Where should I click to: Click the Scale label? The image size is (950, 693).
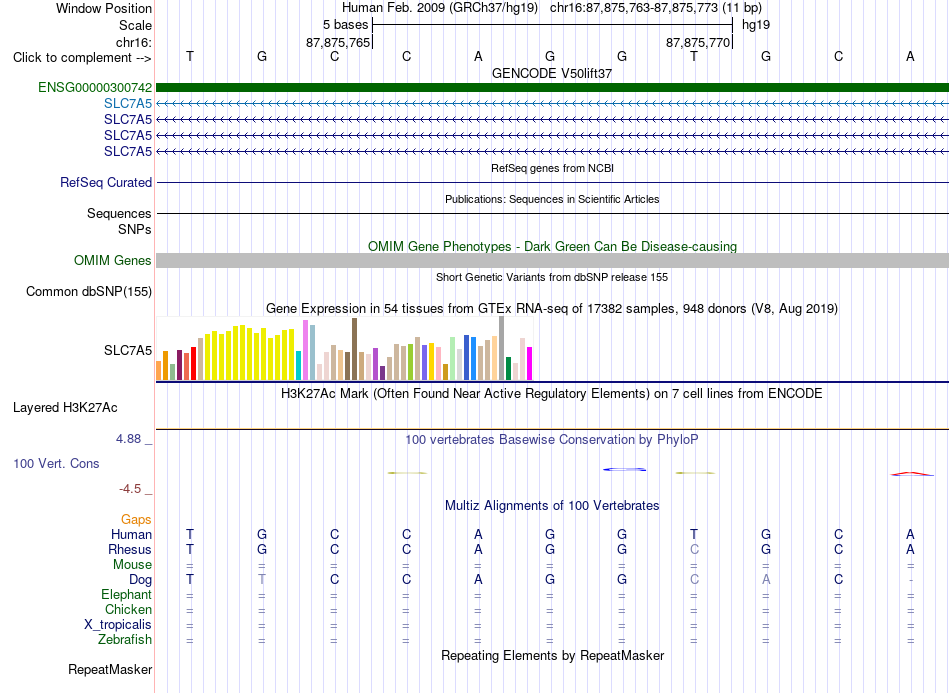click(135, 25)
